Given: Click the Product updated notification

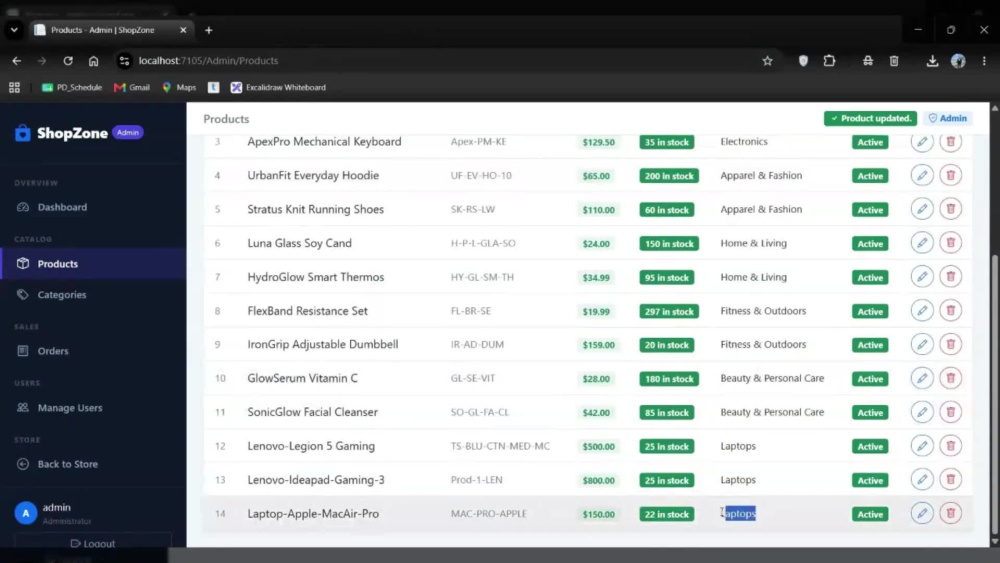Looking at the screenshot, I should coord(870,118).
